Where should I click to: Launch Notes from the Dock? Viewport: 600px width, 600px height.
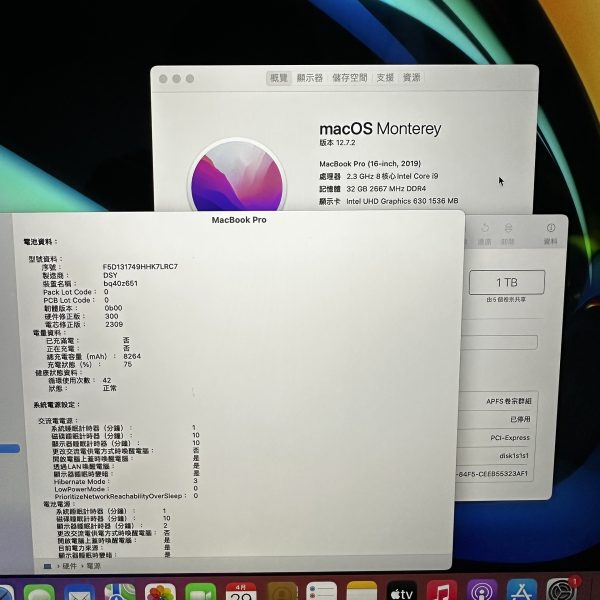[x=362, y=592]
